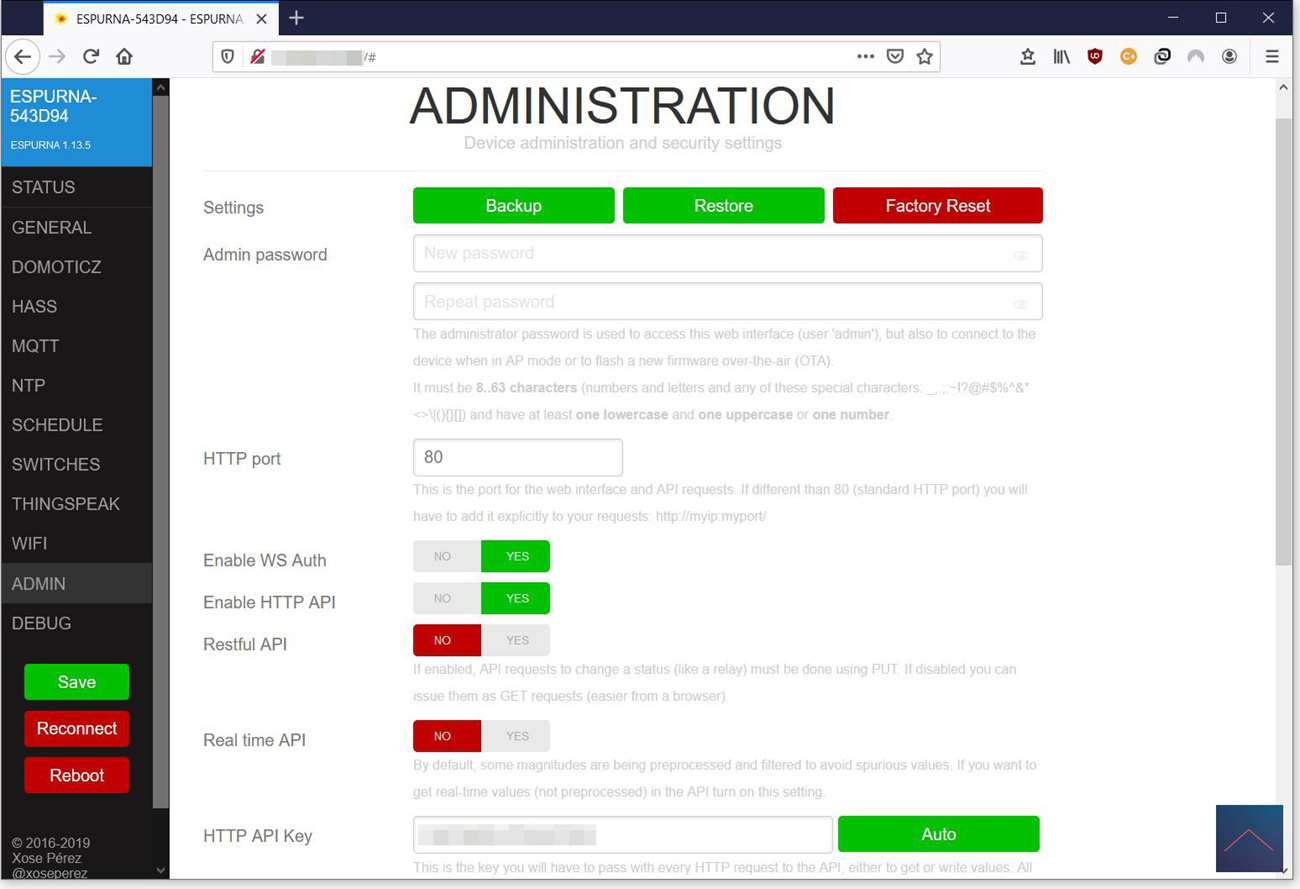
Task: Open the STATUS section in sidebar
Action: point(76,187)
